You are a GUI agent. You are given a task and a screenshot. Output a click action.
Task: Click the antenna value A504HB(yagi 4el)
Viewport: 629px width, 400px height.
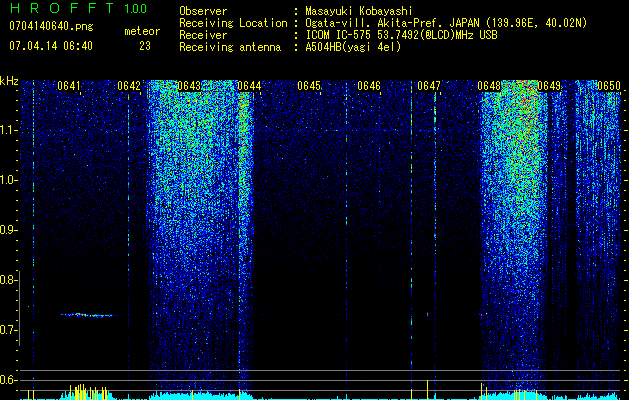click(353, 47)
